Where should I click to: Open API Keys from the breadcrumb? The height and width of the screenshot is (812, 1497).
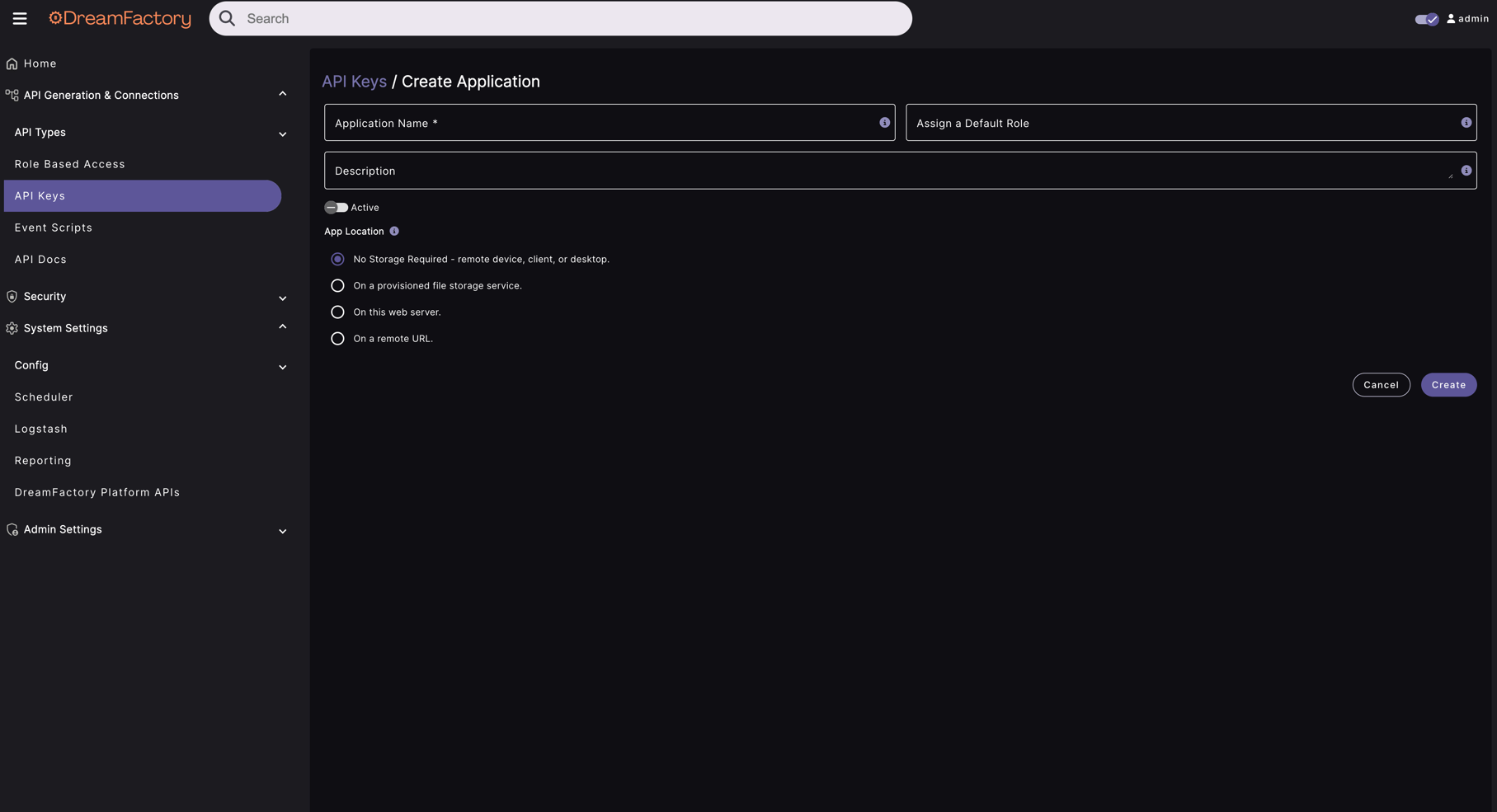354,81
